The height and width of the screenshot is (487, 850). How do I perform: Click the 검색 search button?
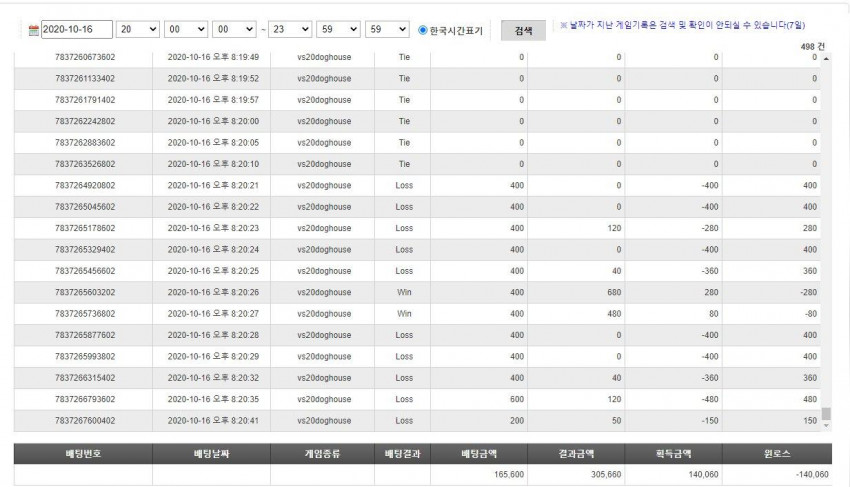pyautogui.click(x=523, y=30)
